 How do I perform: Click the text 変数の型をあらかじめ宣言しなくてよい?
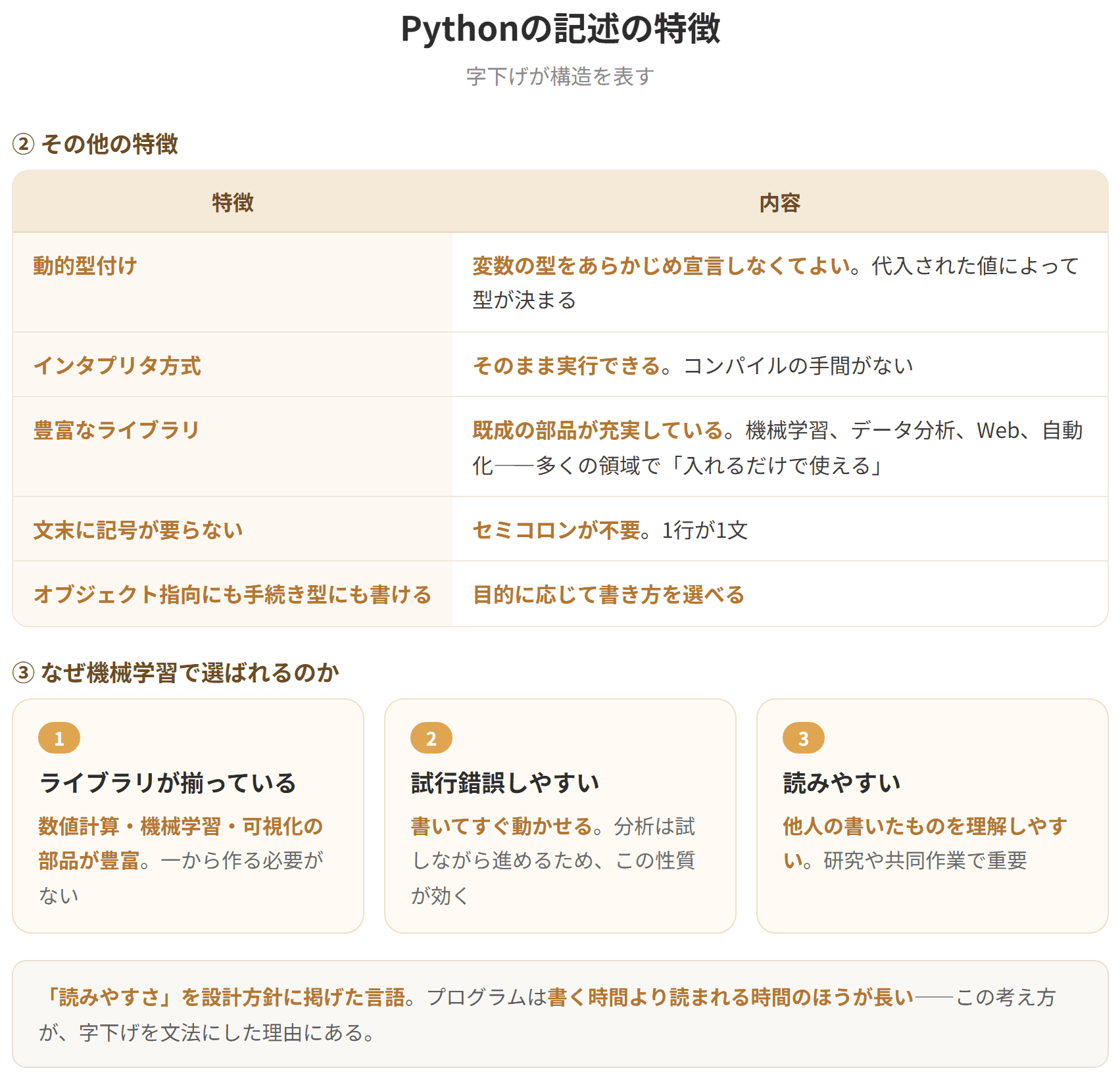[x=662, y=266]
